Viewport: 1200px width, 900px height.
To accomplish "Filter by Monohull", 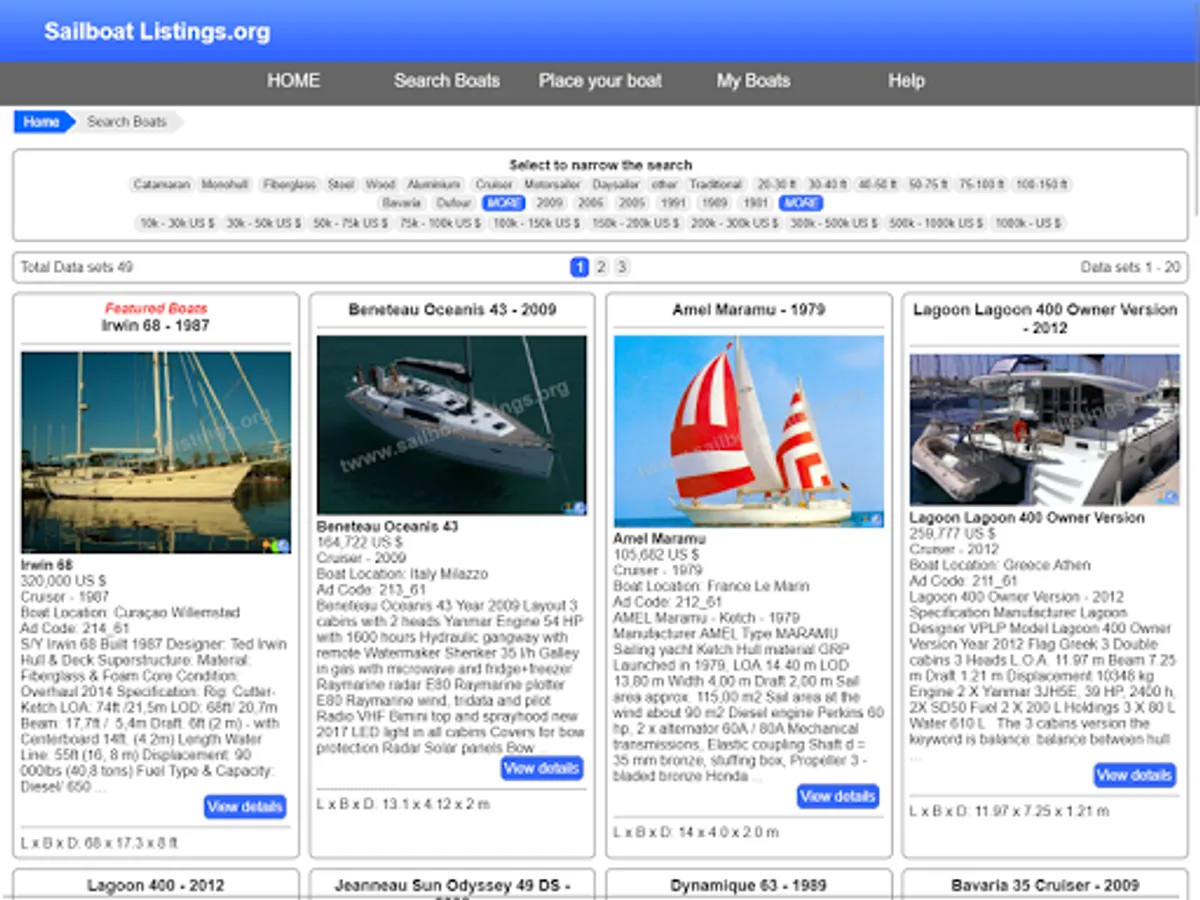I will [225, 185].
